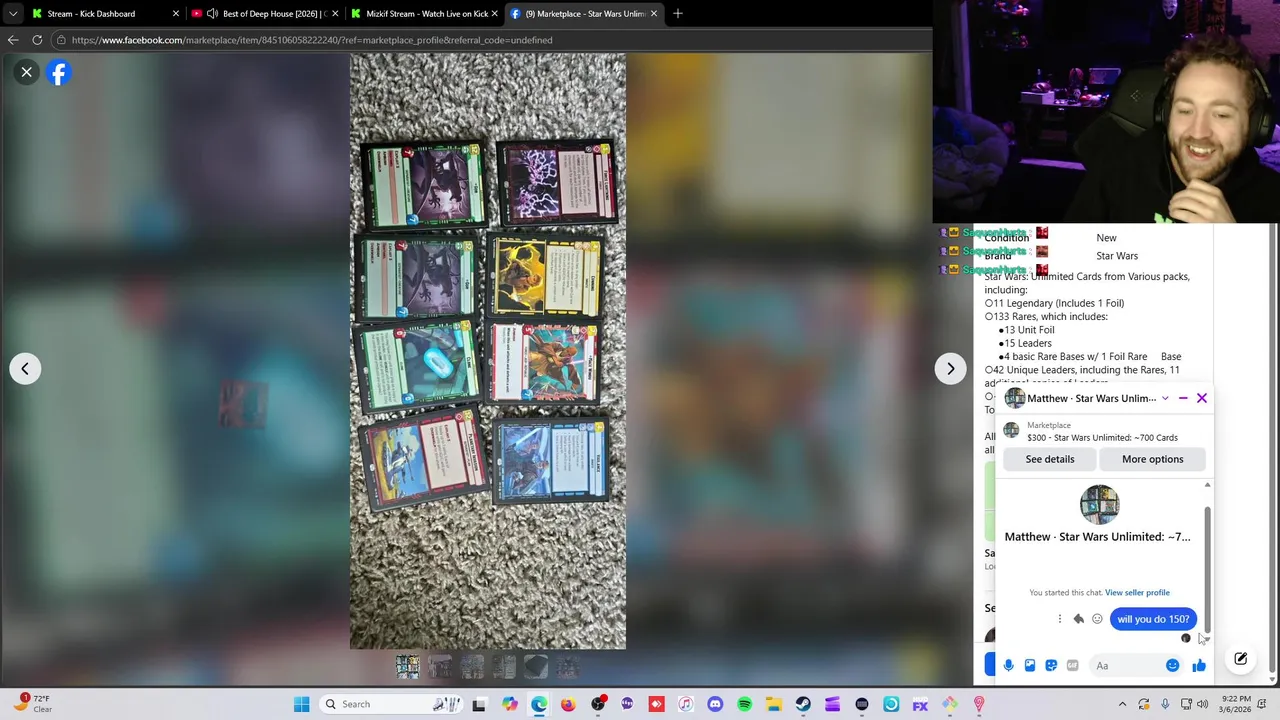The image size is (1280, 720).
Task: Select the second photo thumbnail
Action: 440,667
